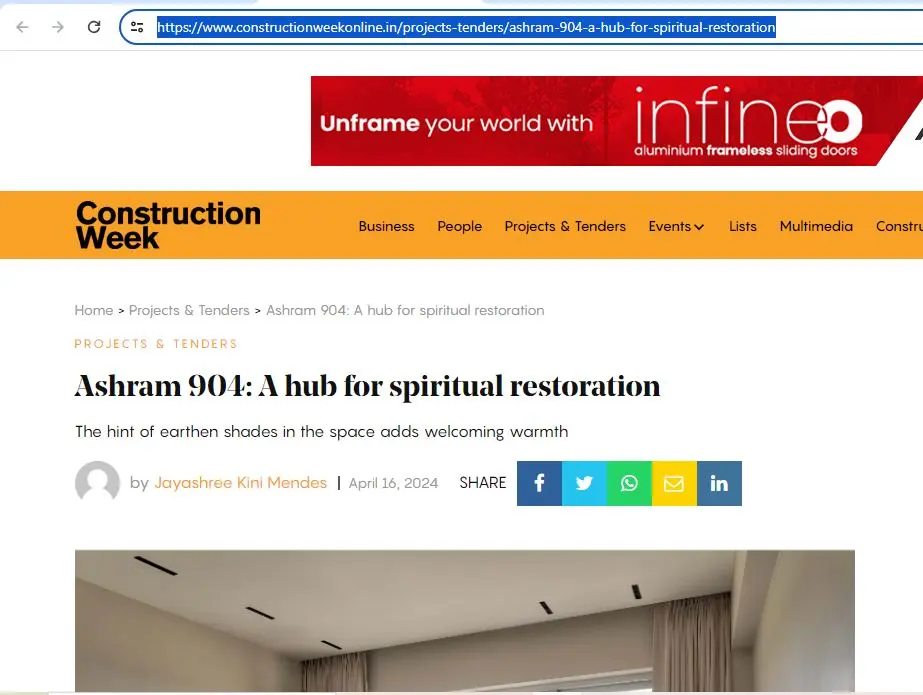Click Home breadcrumb link
Viewport: 923px width, 695px height.
[94, 310]
